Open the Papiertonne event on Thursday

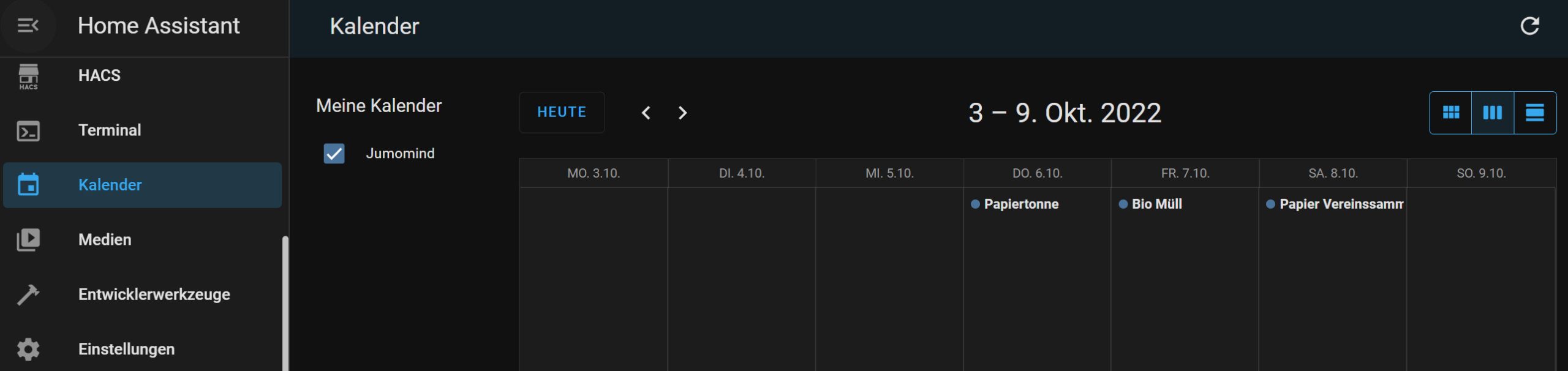[1020, 204]
